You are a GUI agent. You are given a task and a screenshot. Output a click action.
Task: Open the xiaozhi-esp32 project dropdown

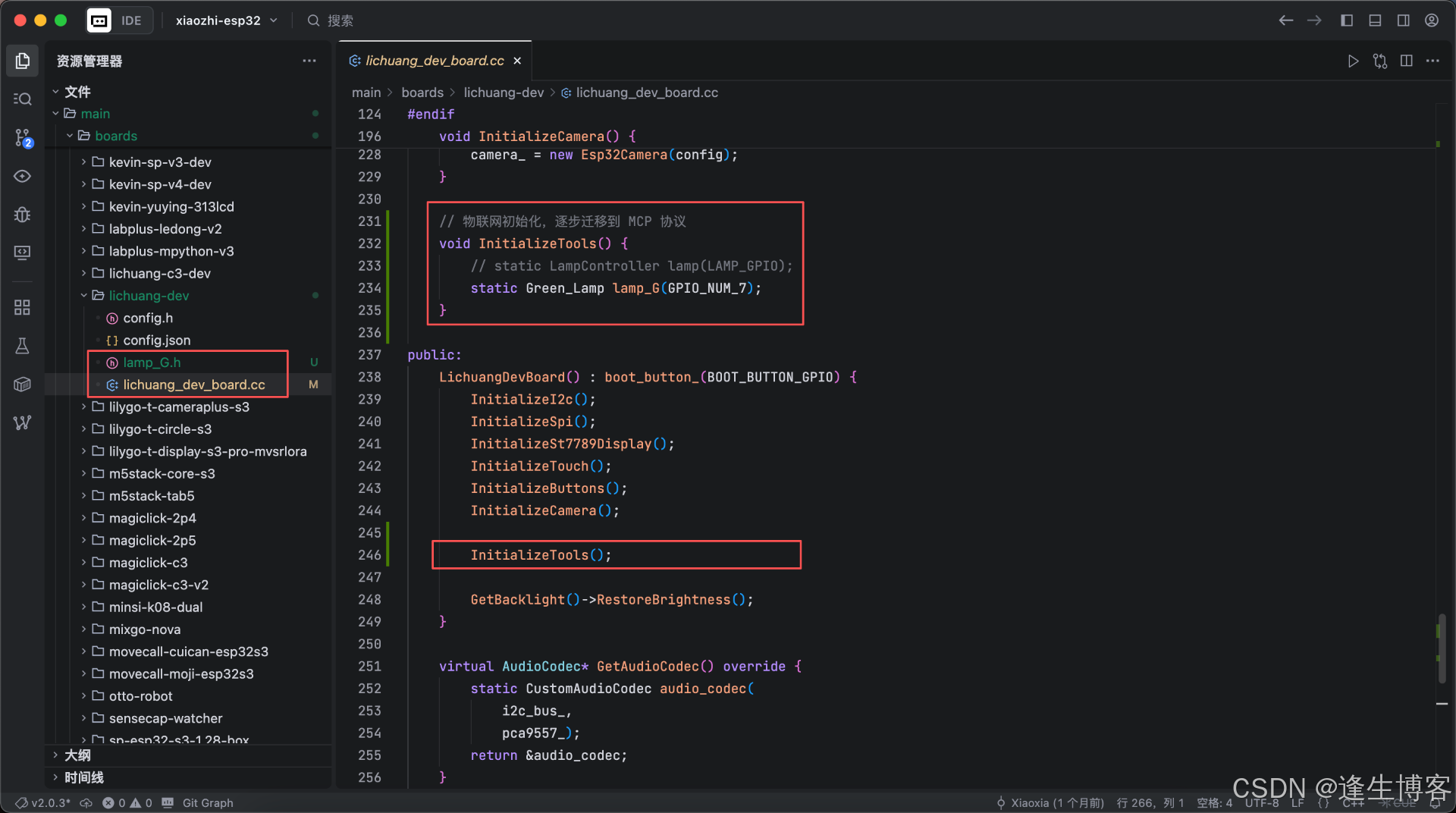tap(227, 20)
